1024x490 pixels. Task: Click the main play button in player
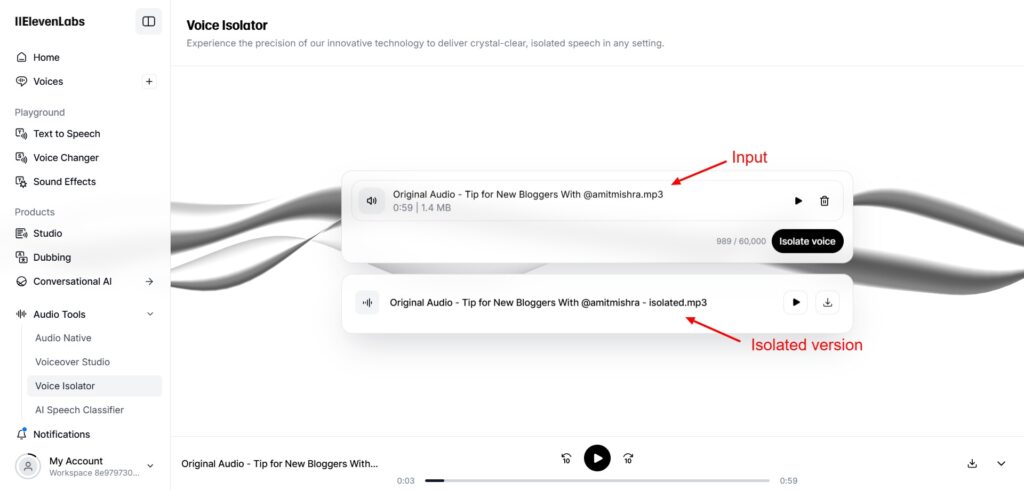point(597,458)
